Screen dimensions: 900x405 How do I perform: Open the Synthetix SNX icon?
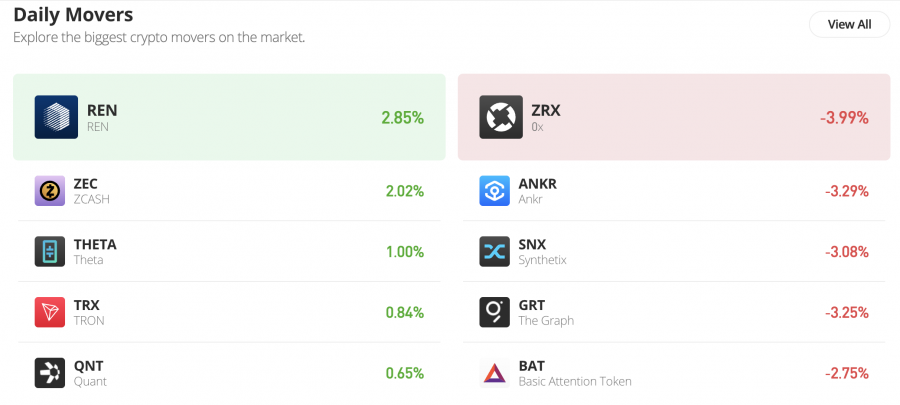pos(494,252)
